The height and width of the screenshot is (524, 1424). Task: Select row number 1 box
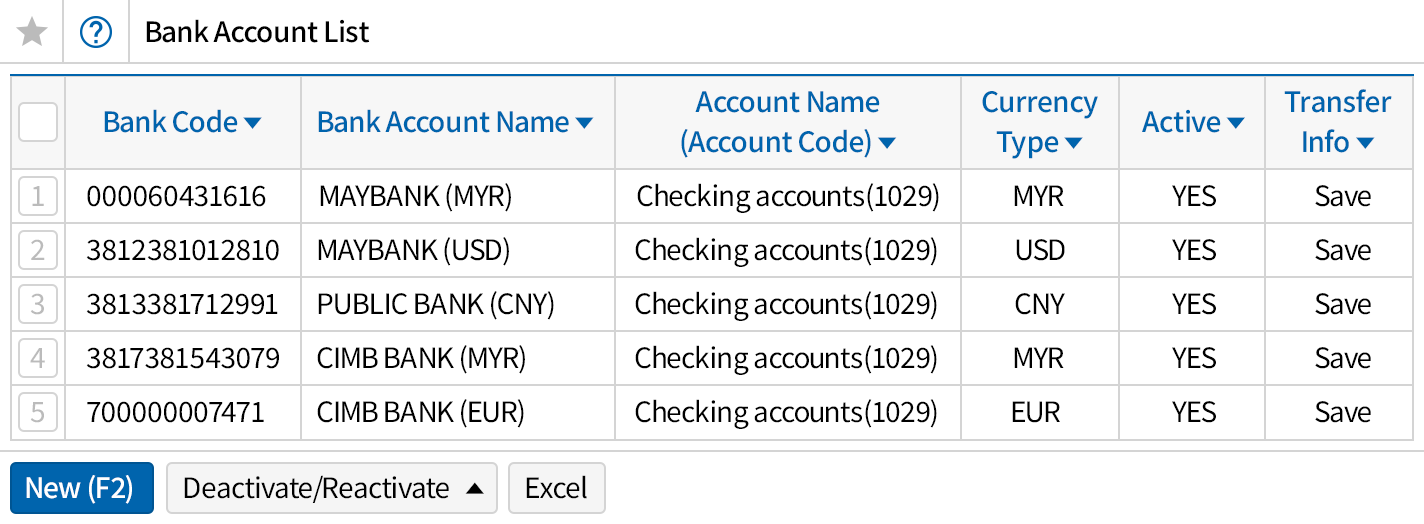coord(38,197)
